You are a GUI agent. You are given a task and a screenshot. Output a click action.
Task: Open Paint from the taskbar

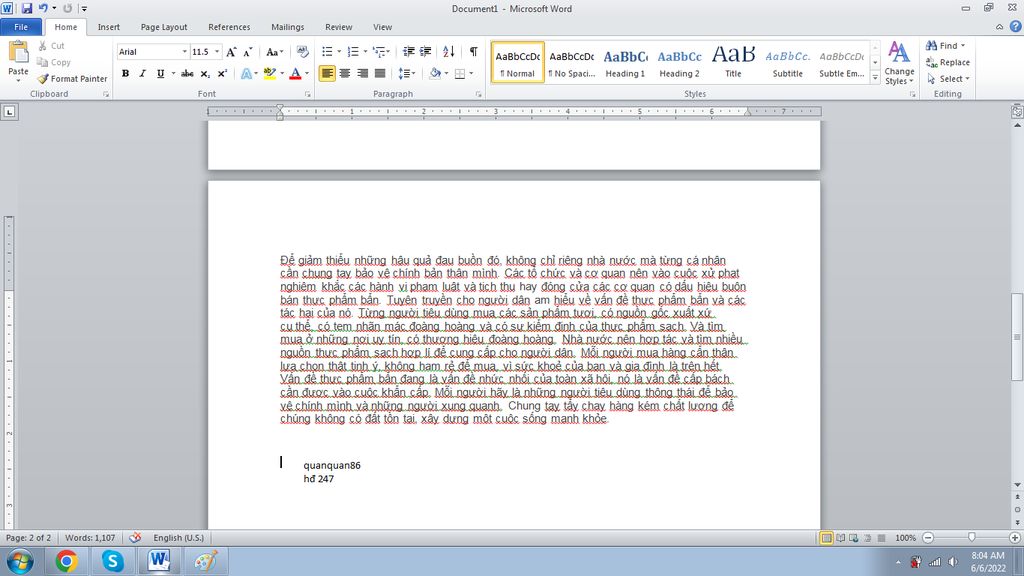pos(205,561)
